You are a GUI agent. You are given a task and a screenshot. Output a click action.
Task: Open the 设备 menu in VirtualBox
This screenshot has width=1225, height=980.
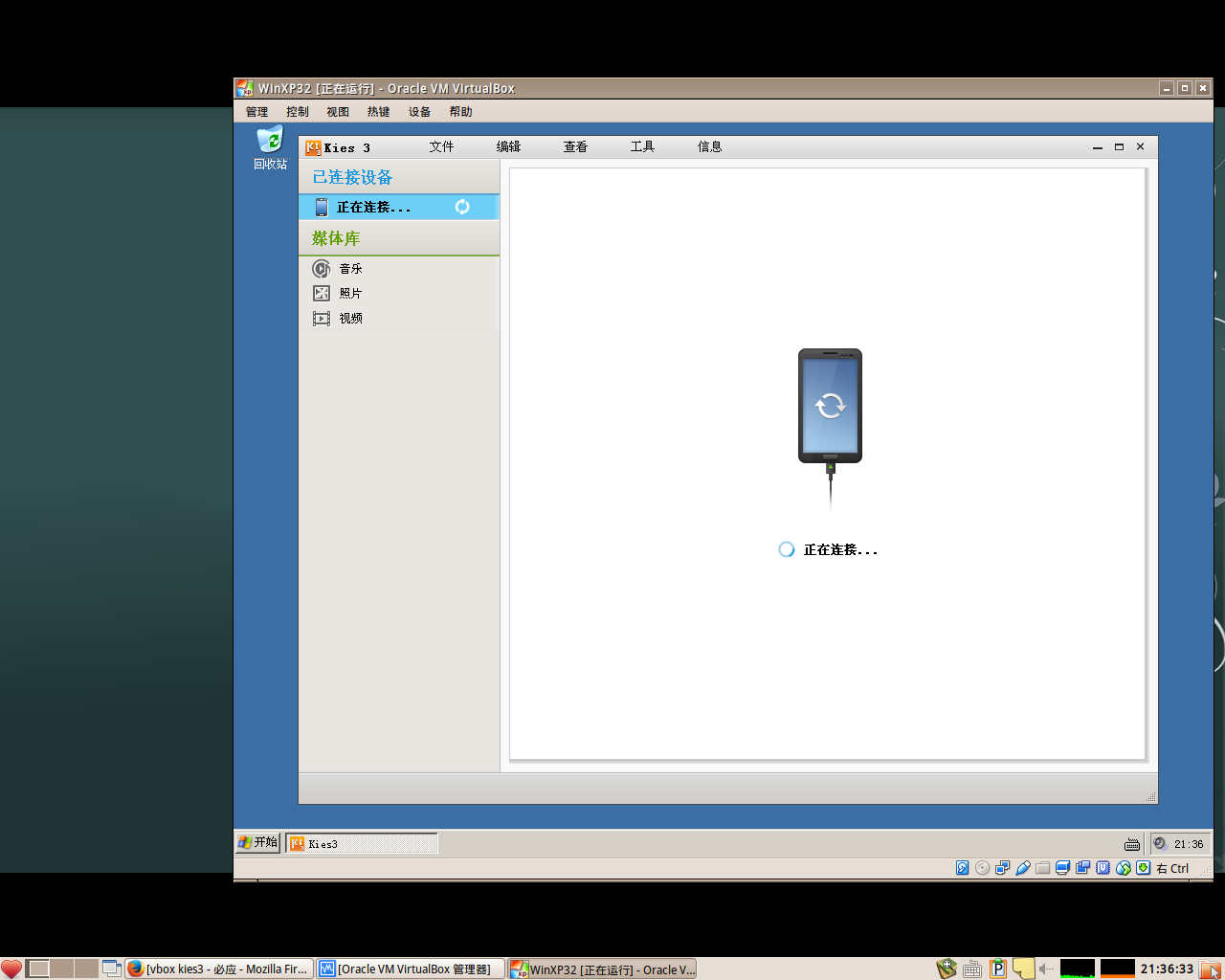419,112
